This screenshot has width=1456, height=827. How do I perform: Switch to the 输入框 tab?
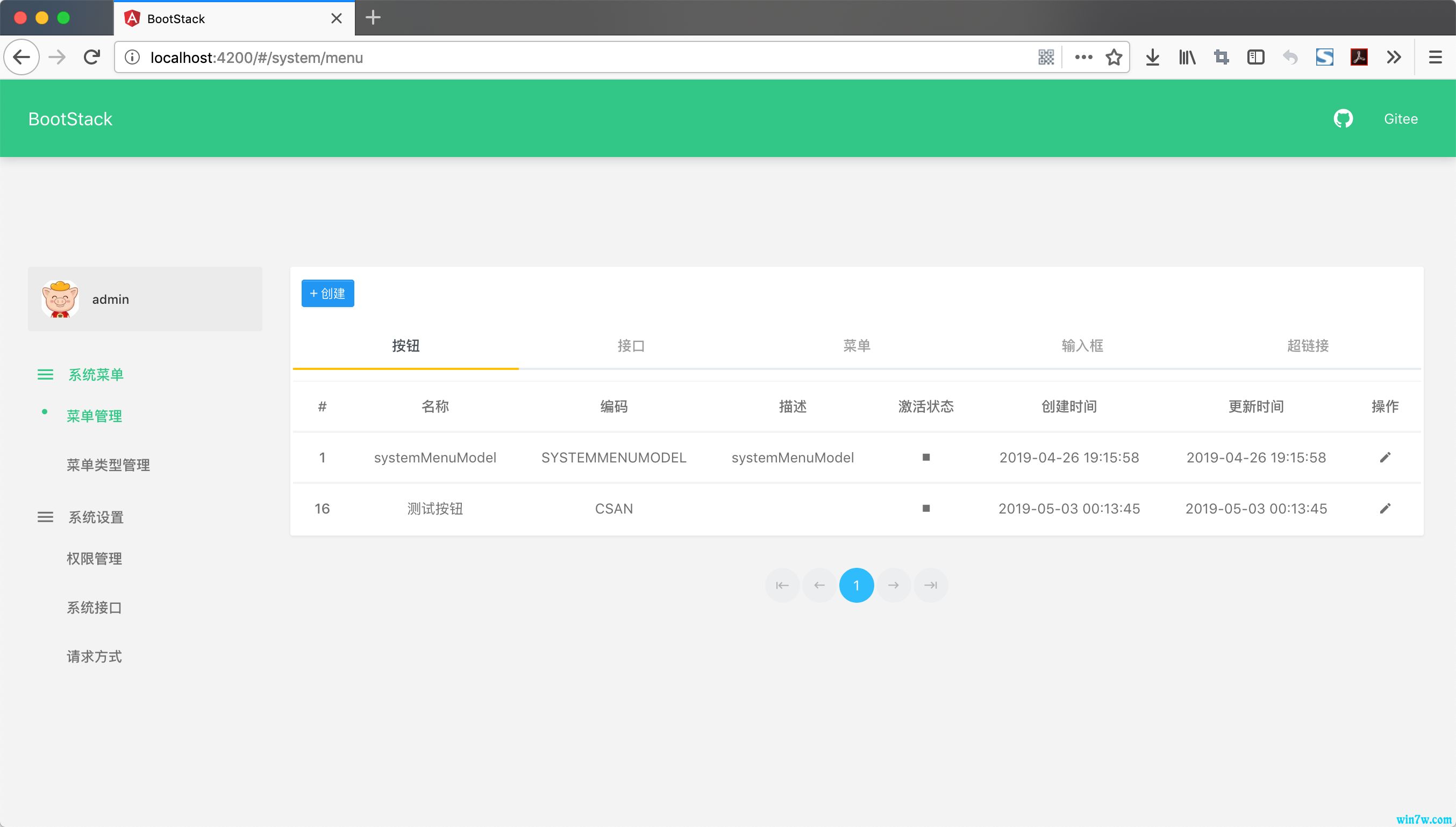coord(1082,346)
